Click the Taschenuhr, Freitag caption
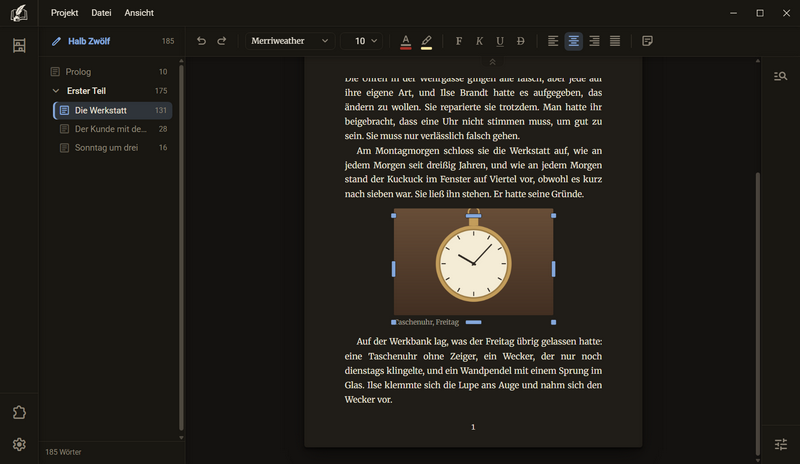The height and width of the screenshot is (464, 800). 427,322
